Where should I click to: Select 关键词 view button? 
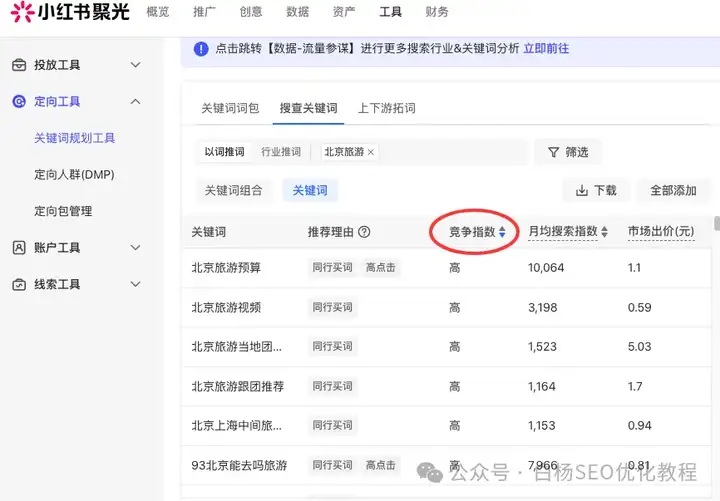pos(310,191)
